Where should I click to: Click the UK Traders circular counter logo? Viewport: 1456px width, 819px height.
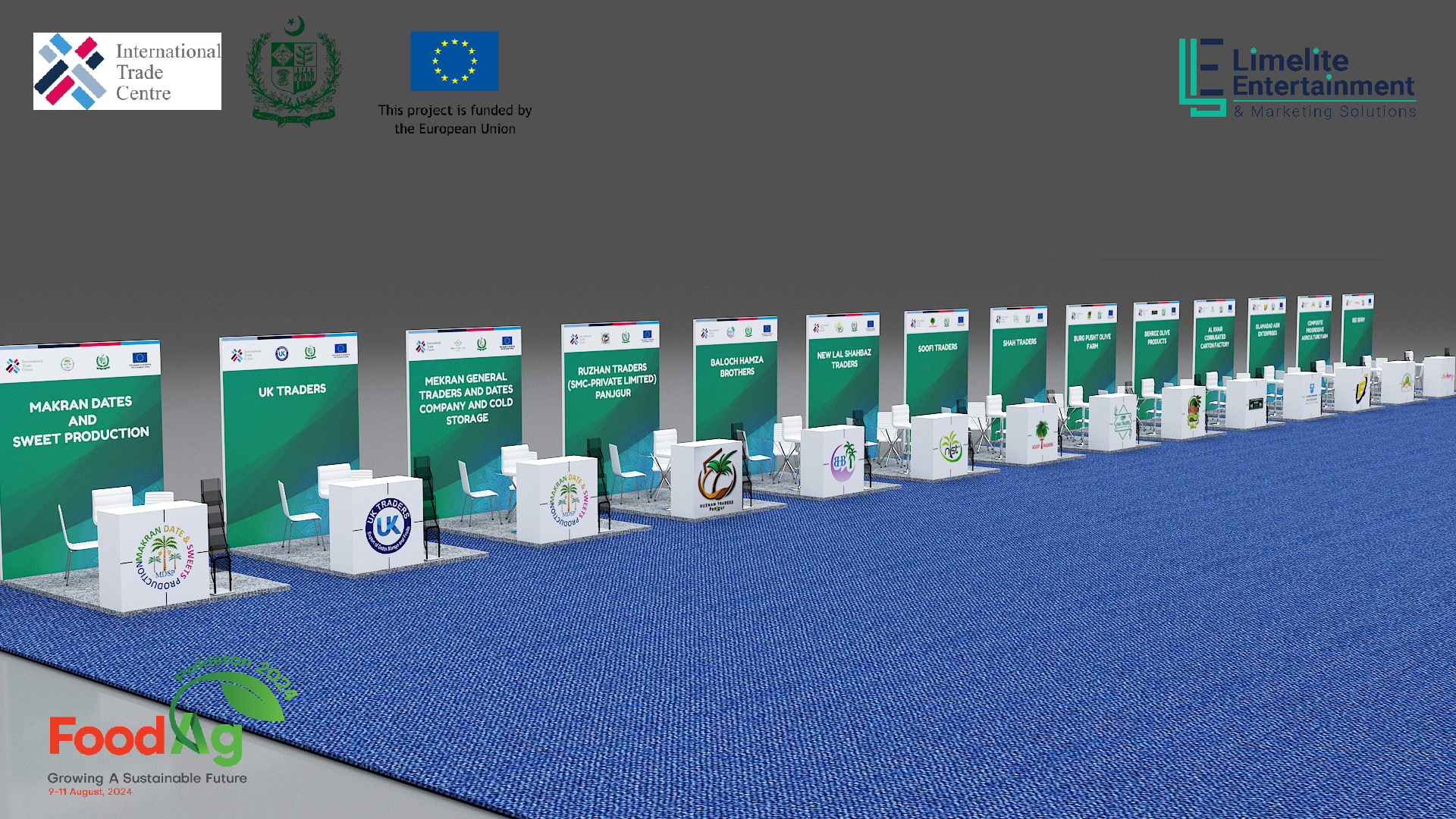tap(388, 525)
